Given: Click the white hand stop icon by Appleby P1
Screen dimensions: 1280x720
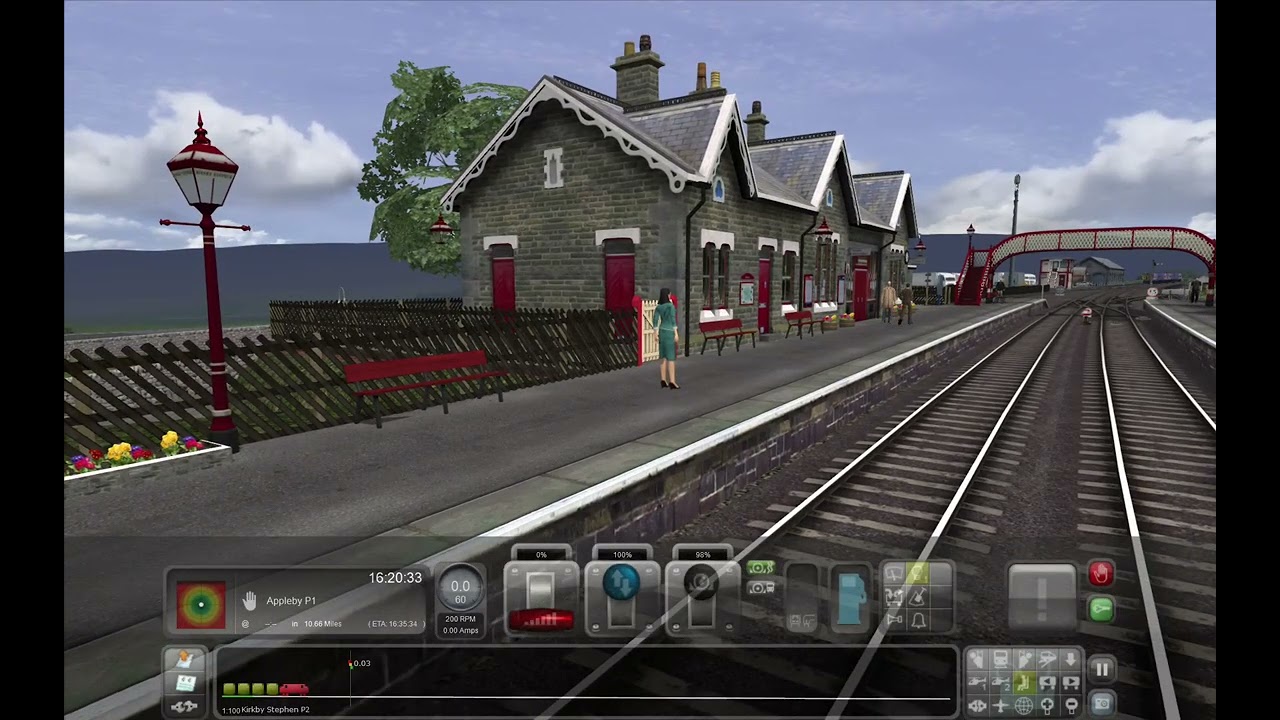Looking at the screenshot, I should pyautogui.click(x=250, y=600).
